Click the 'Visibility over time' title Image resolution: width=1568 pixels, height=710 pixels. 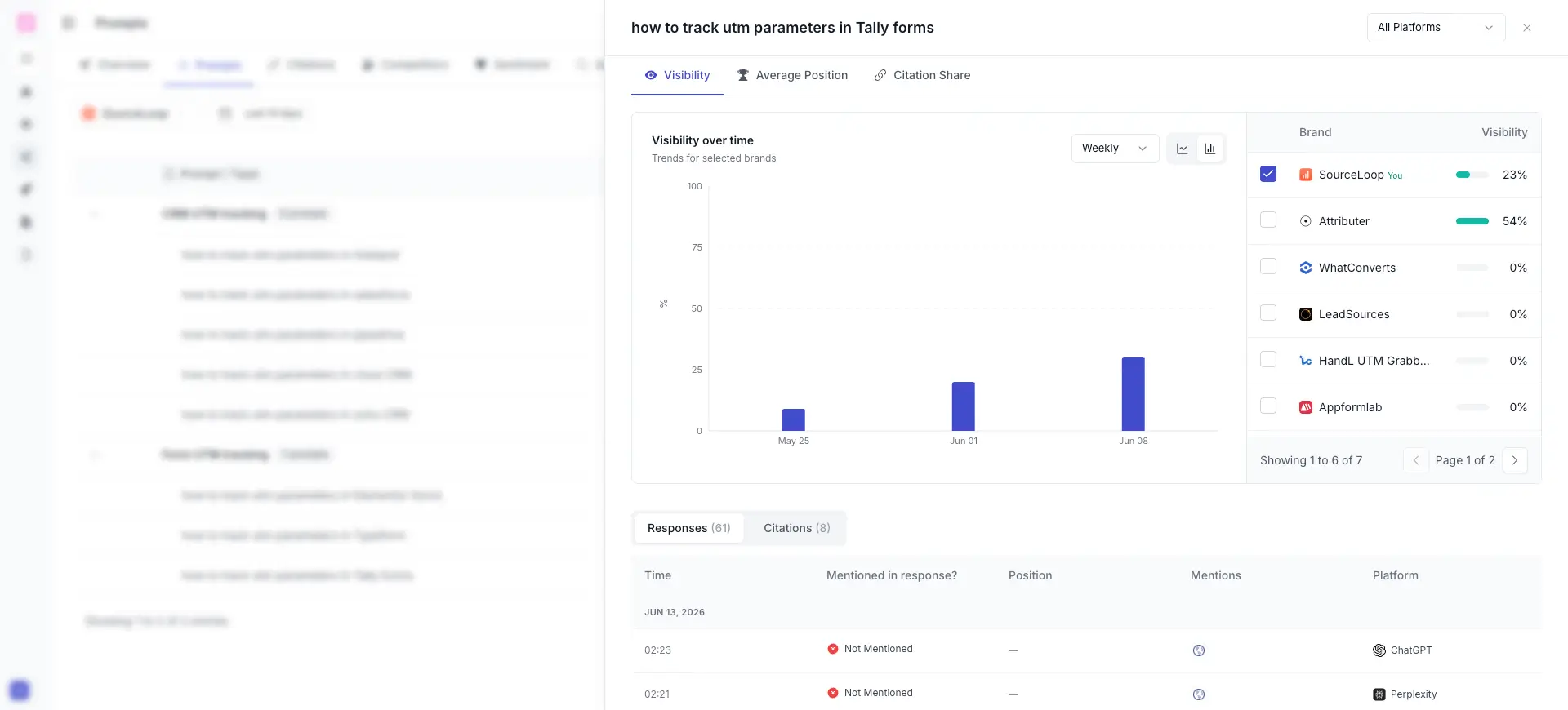[702, 140]
